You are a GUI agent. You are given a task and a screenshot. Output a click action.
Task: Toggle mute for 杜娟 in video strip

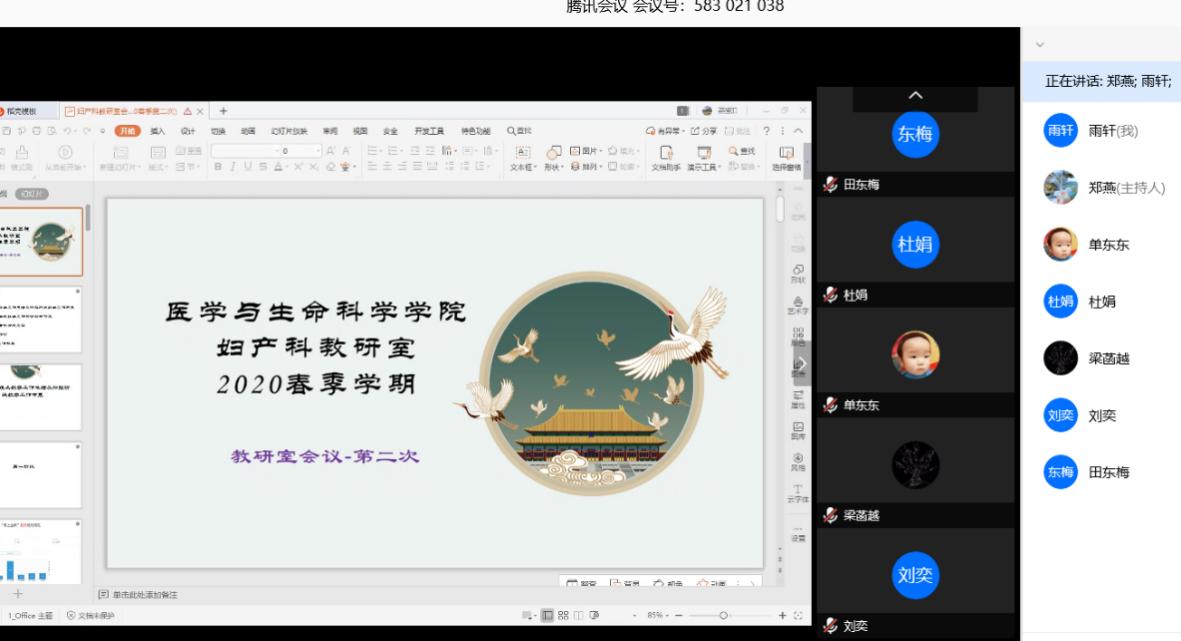830,295
